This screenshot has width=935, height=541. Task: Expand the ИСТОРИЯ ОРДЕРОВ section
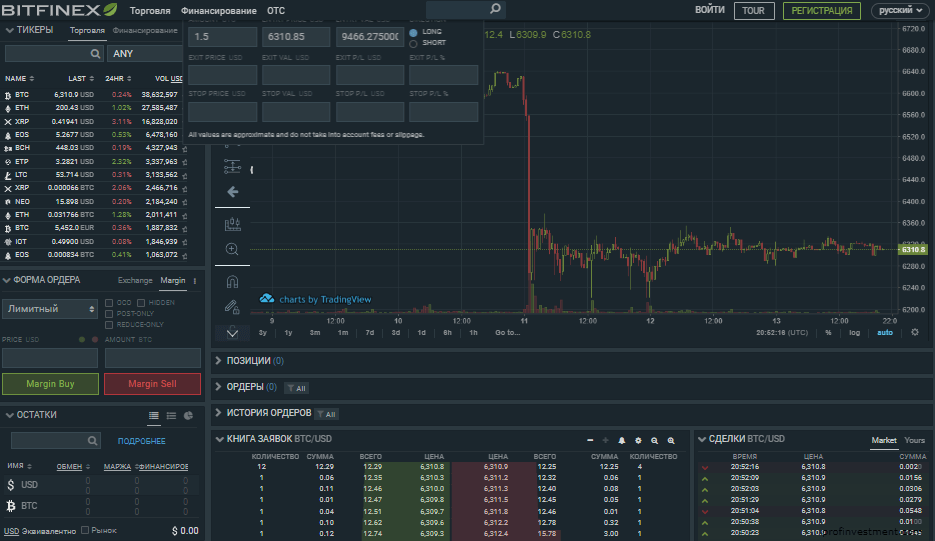[x=218, y=413]
